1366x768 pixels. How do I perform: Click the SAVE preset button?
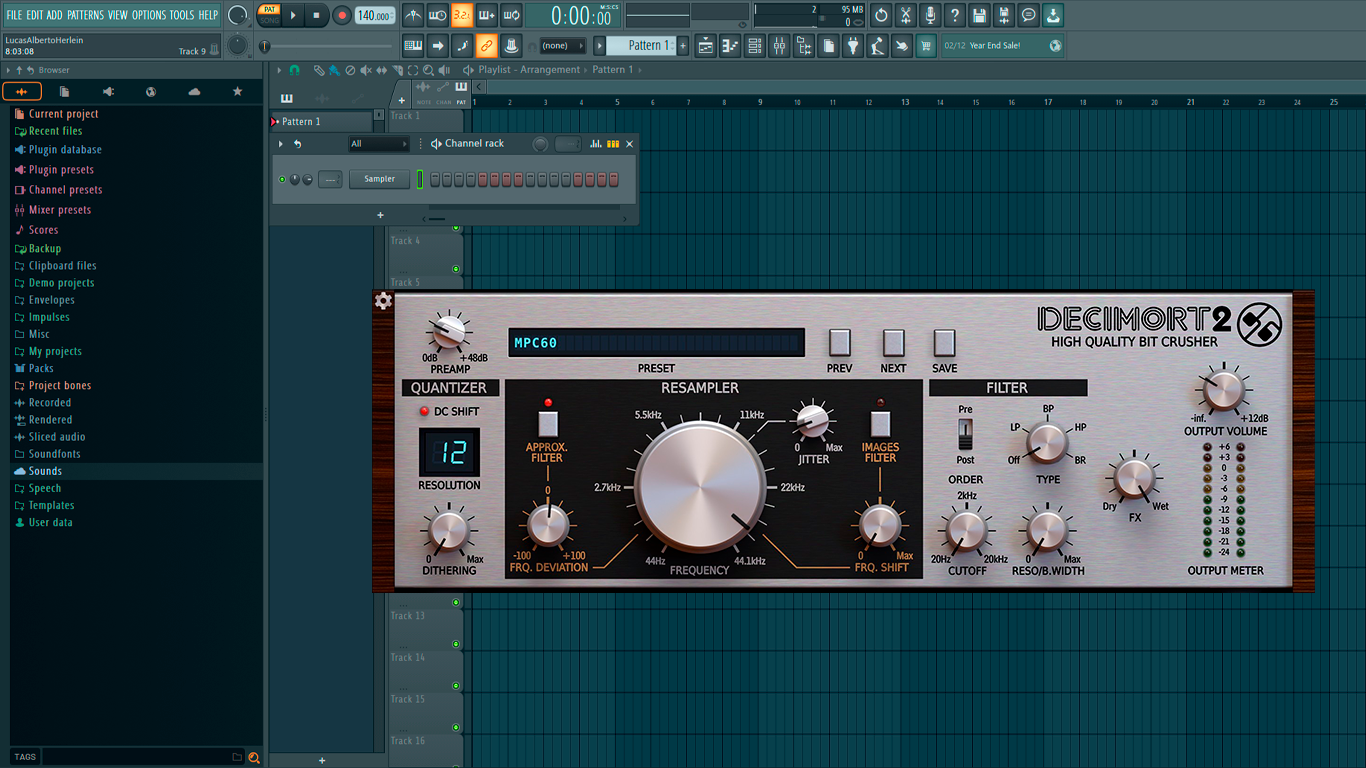point(944,343)
